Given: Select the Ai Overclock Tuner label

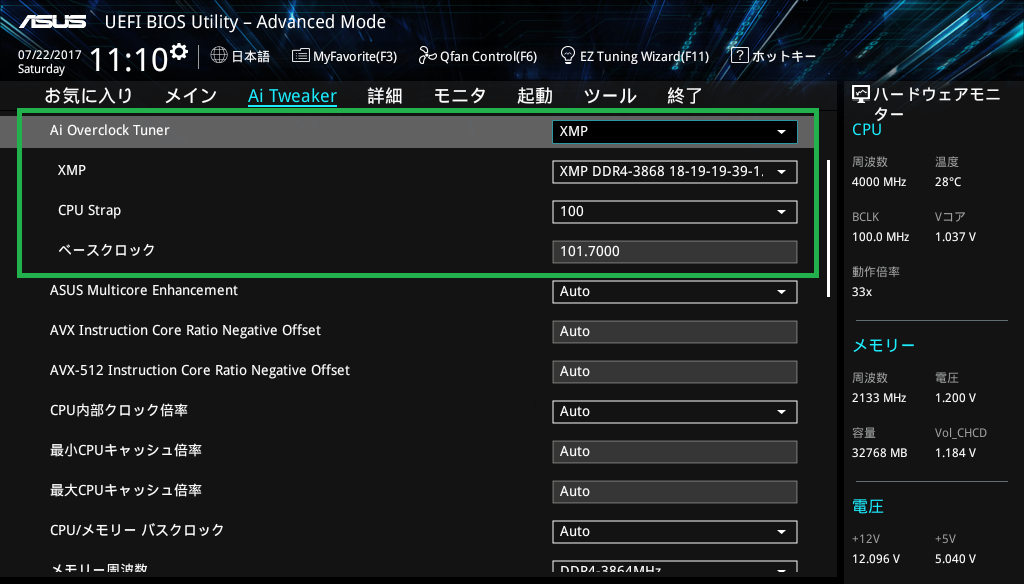Looking at the screenshot, I should 110,130.
